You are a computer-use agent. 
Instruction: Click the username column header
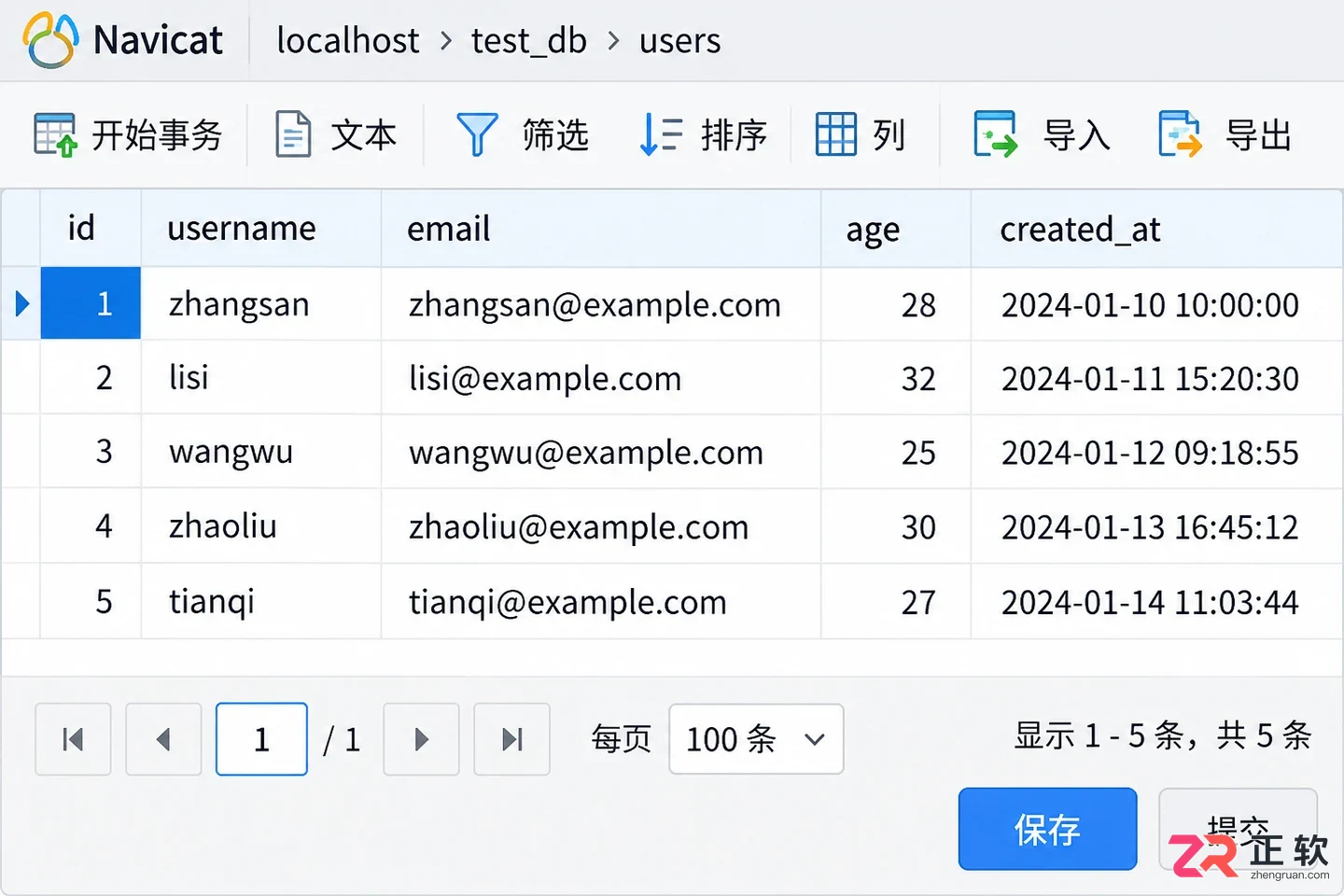(x=261, y=229)
